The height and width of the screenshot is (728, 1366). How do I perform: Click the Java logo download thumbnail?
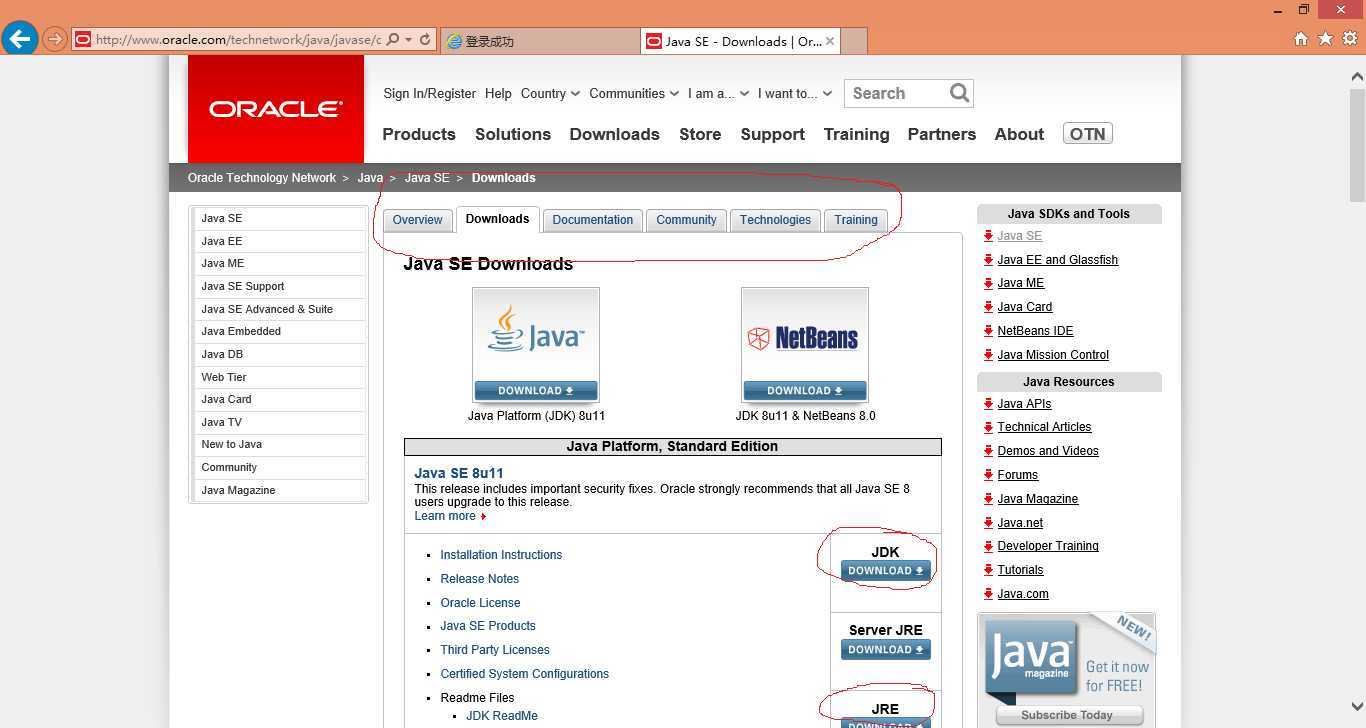[x=535, y=334]
